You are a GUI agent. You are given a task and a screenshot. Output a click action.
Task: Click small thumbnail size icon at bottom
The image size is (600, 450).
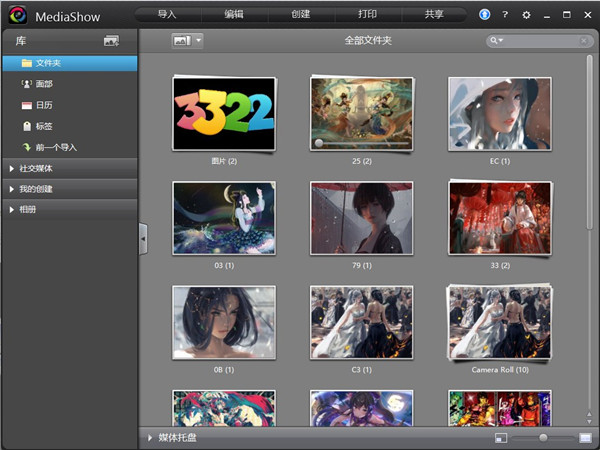(x=501, y=438)
